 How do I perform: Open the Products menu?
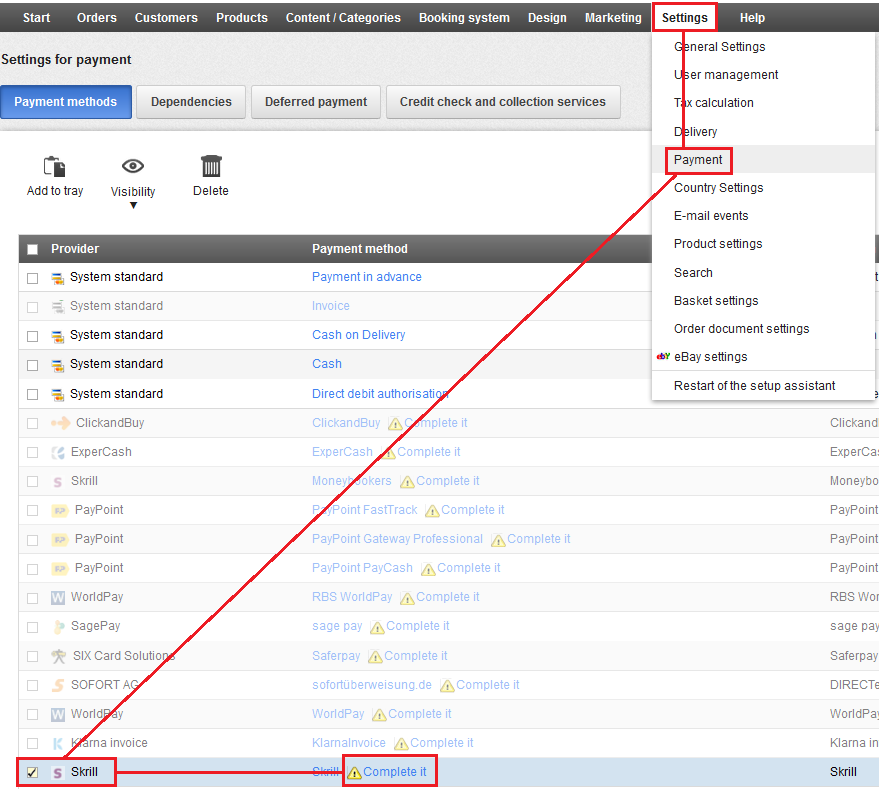[242, 17]
